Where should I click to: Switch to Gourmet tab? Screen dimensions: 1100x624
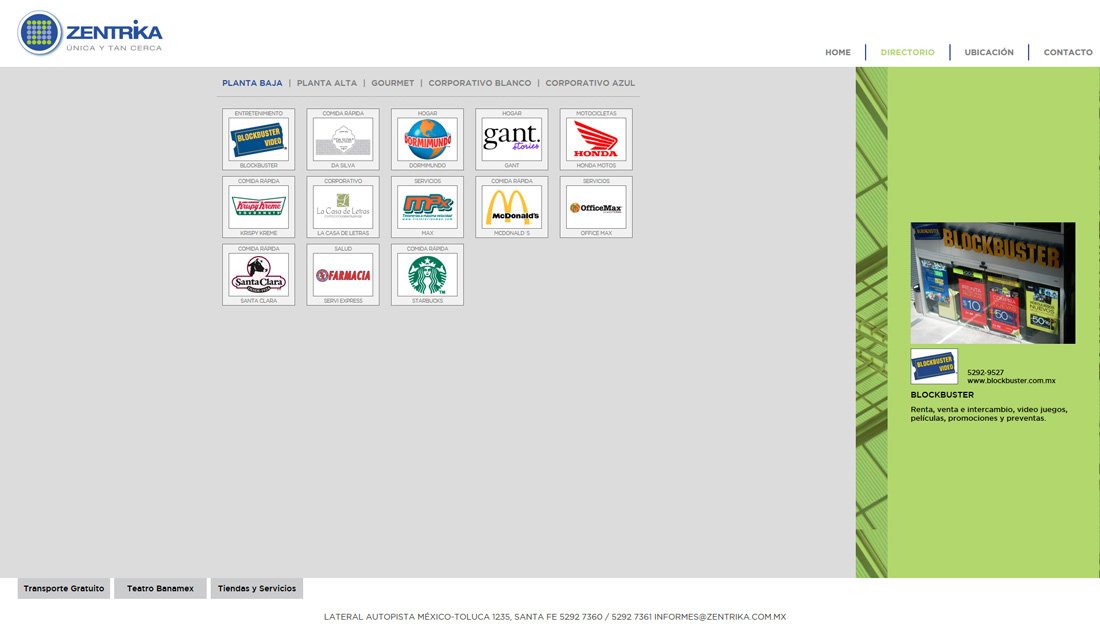click(393, 83)
